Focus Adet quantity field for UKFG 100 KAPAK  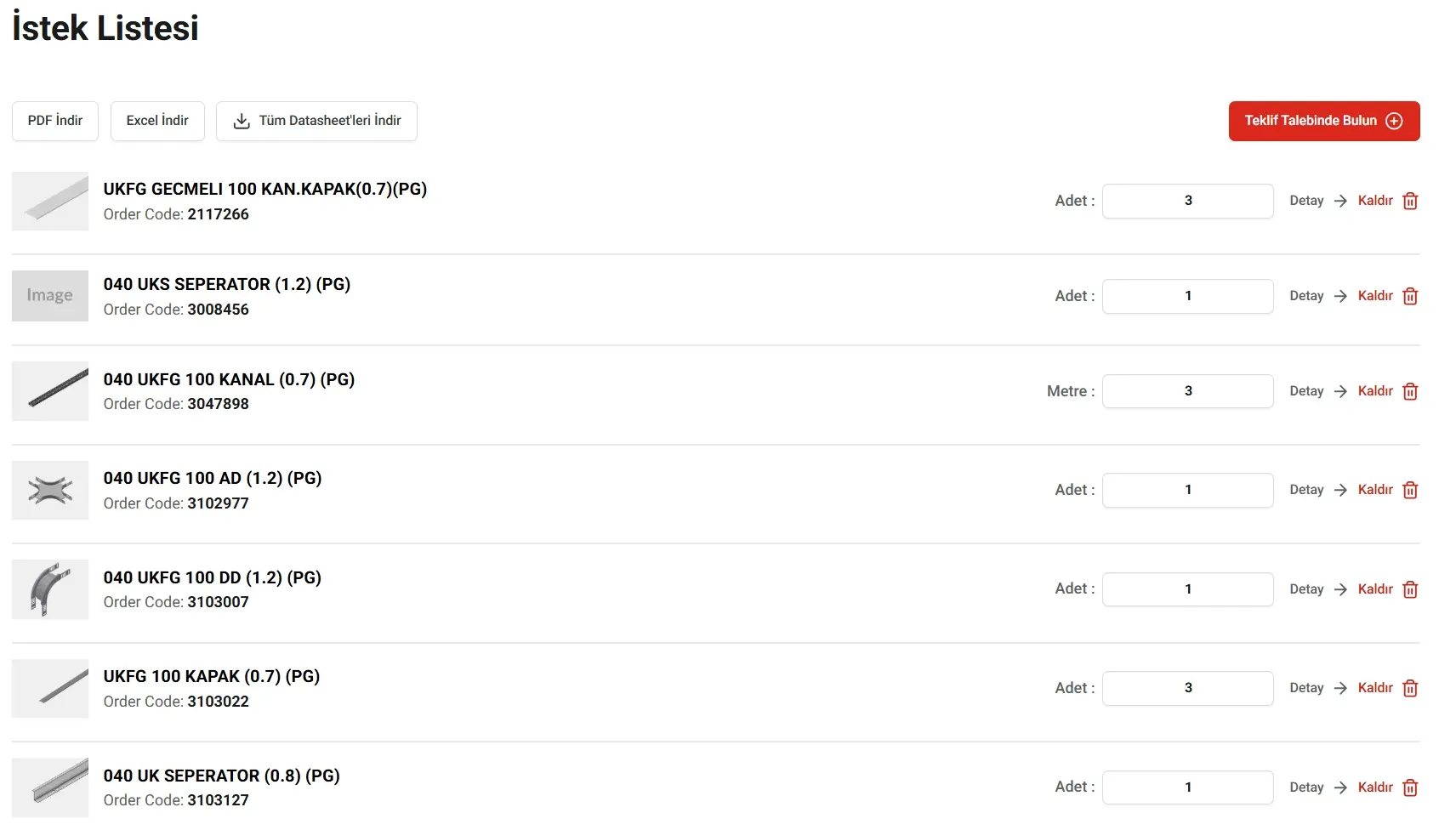[x=1187, y=688]
